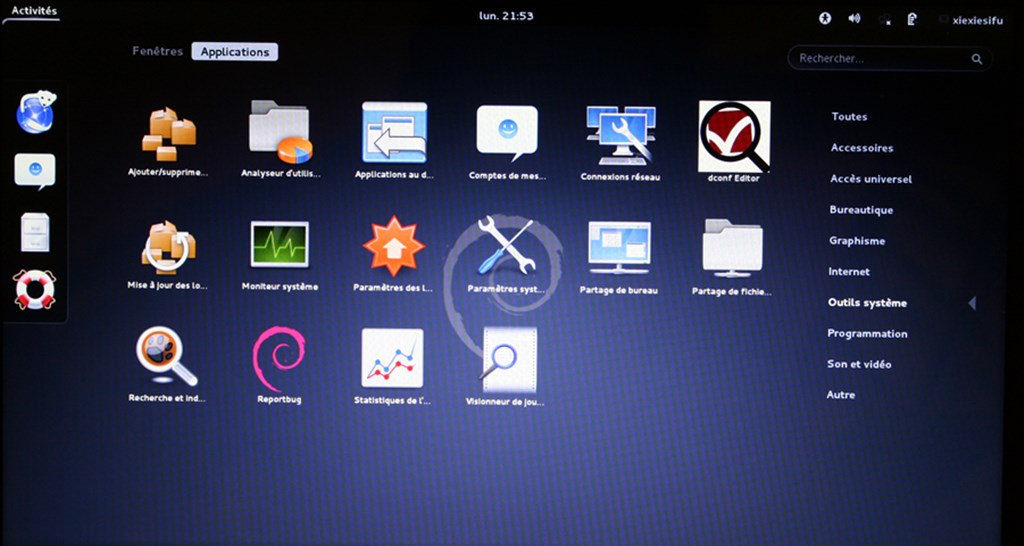Open Statistiques de l'alimentation chart icon

pyautogui.click(x=392, y=358)
